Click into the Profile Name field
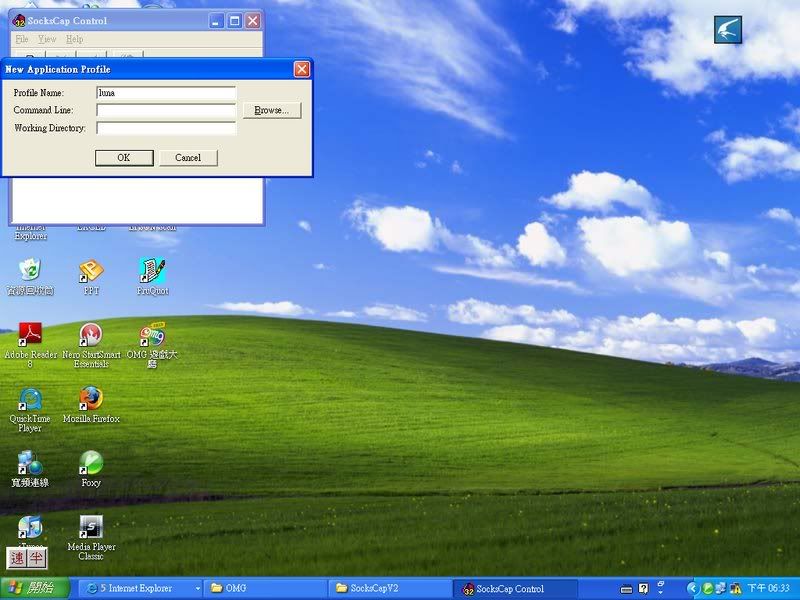The height and width of the screenshot is (600, 800). (166, 93)
